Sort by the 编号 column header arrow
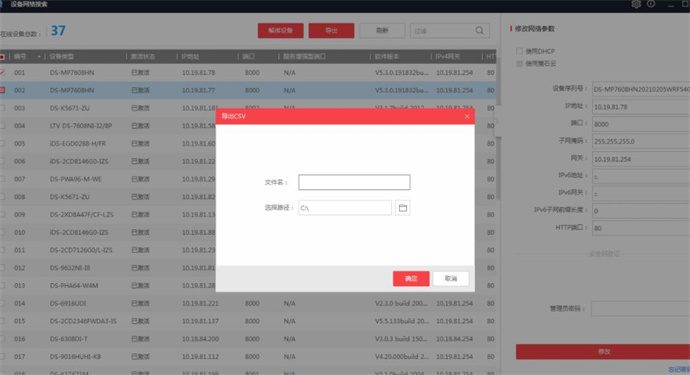 [39, 57]
